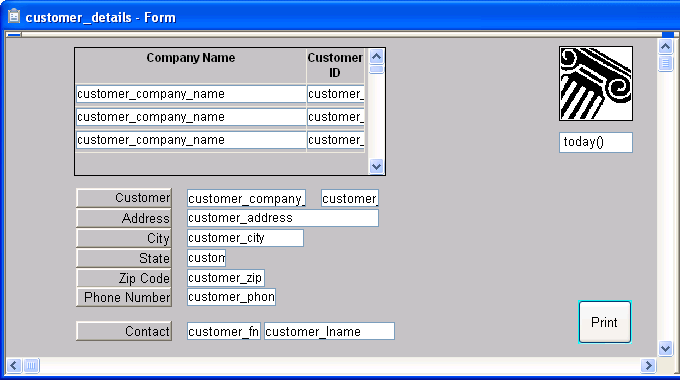680x380 pixels.
Task: Click up arrow of window vertical scrollbar
Action: pyautogui.click(x=666, y=46)
